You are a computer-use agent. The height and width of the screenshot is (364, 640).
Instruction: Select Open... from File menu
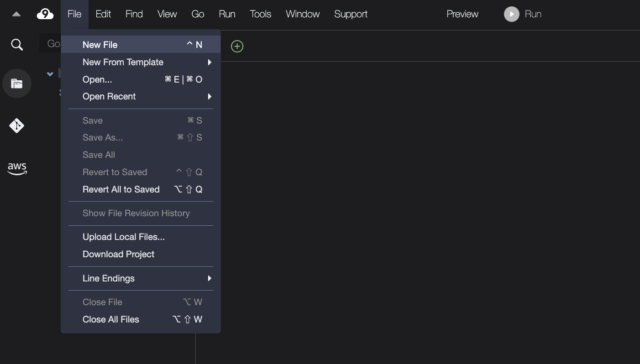(x=141, y=79)
